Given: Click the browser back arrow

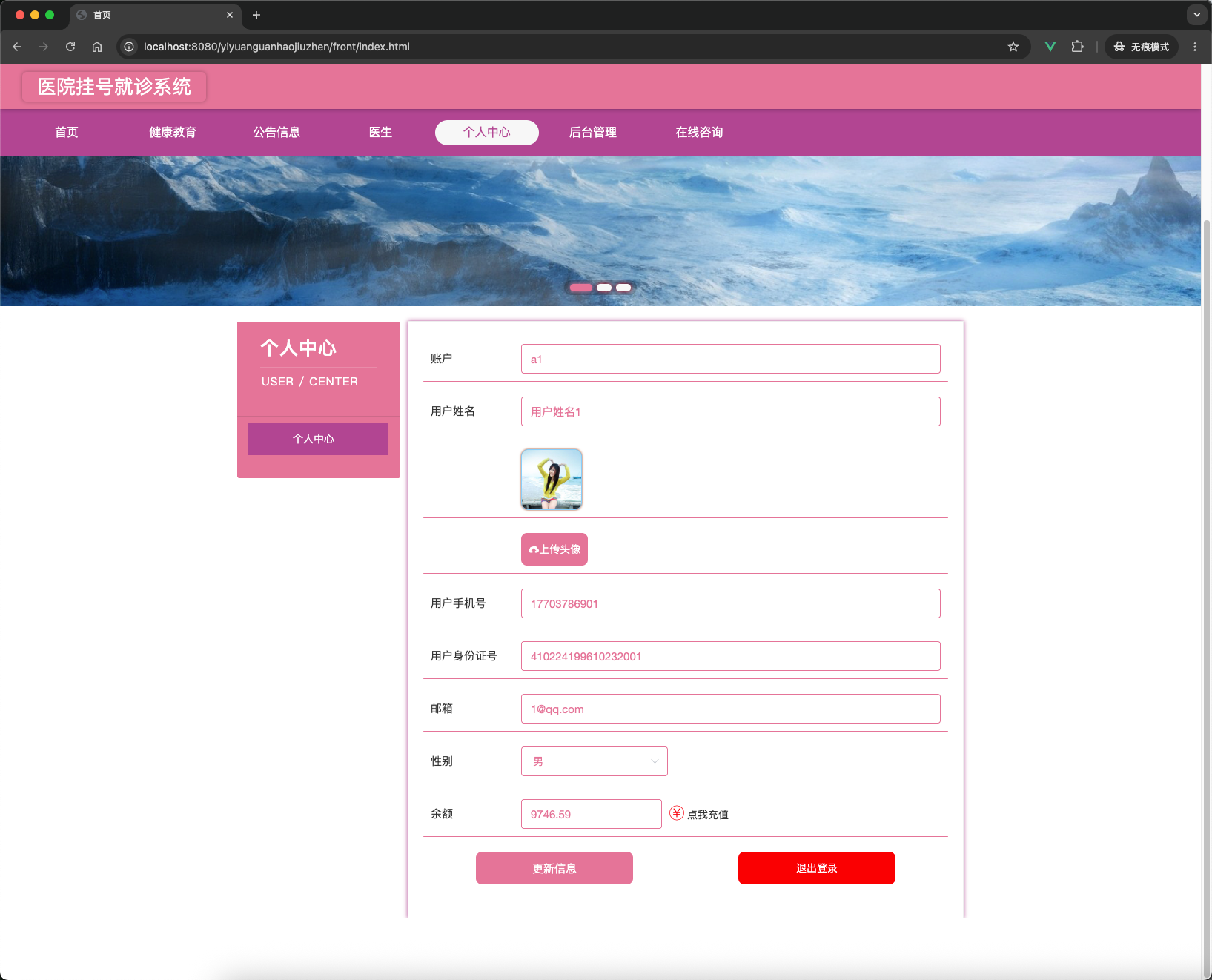Looking at the screenshot, I should pyautogui.click(x=17, y=47).
